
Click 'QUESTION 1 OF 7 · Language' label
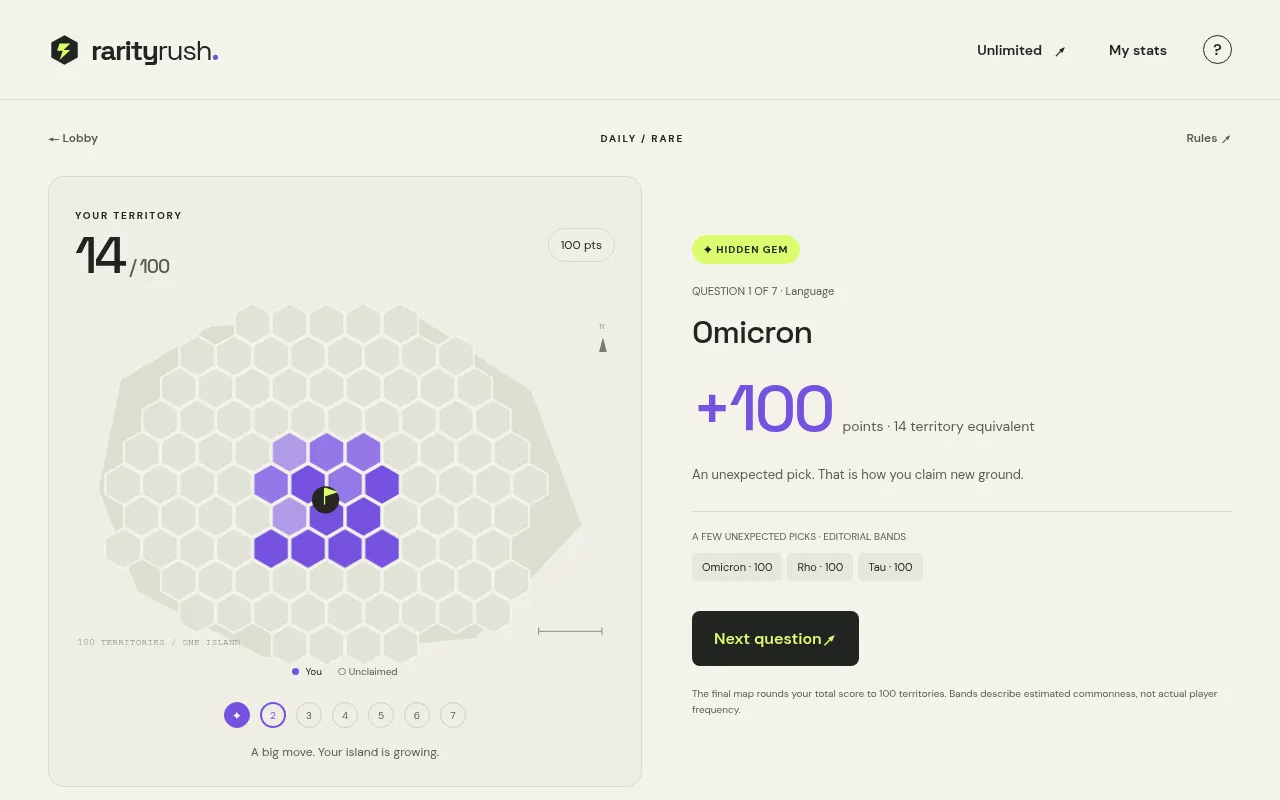[x=763, y=291]
